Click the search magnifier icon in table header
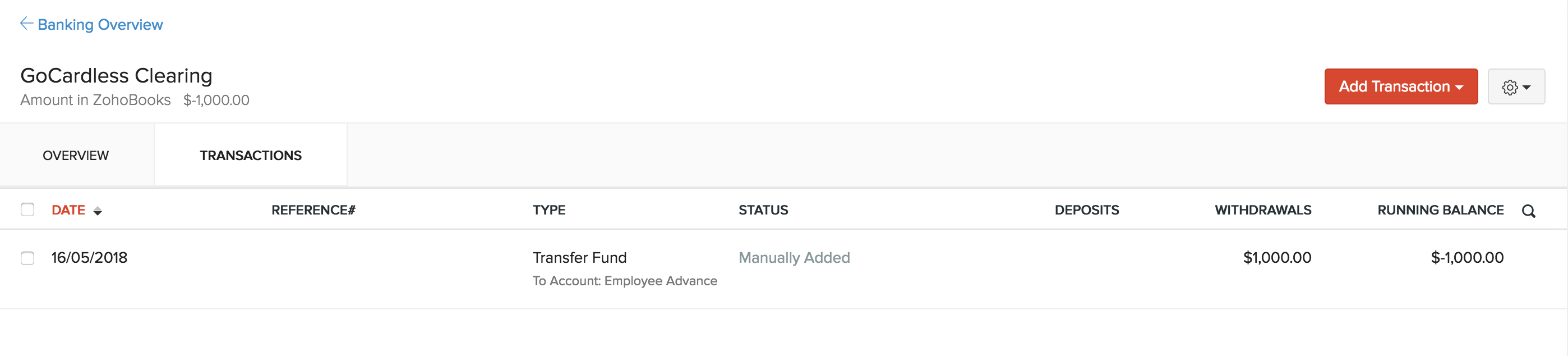 click(1528, 211)
